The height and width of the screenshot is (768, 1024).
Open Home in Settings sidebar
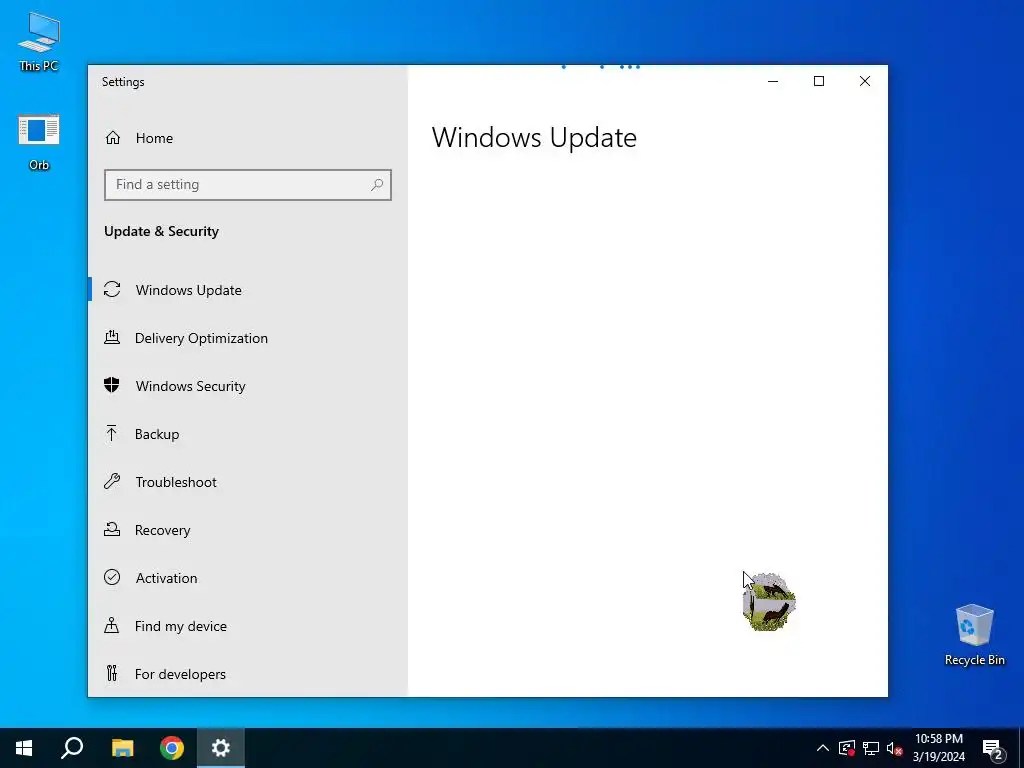[x=248, y=138]
